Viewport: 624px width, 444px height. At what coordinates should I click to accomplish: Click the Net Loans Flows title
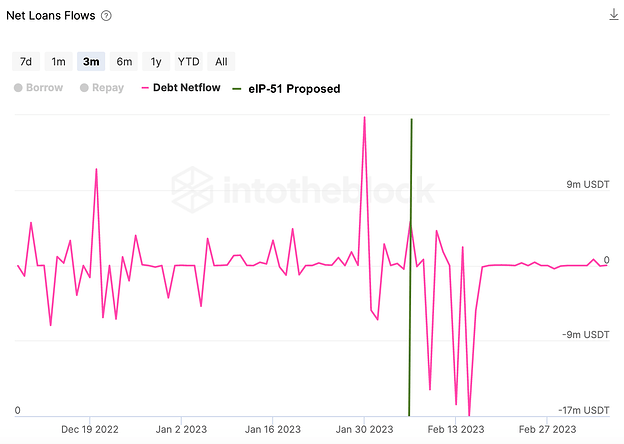pyautogui.click(x=52, y=16)
